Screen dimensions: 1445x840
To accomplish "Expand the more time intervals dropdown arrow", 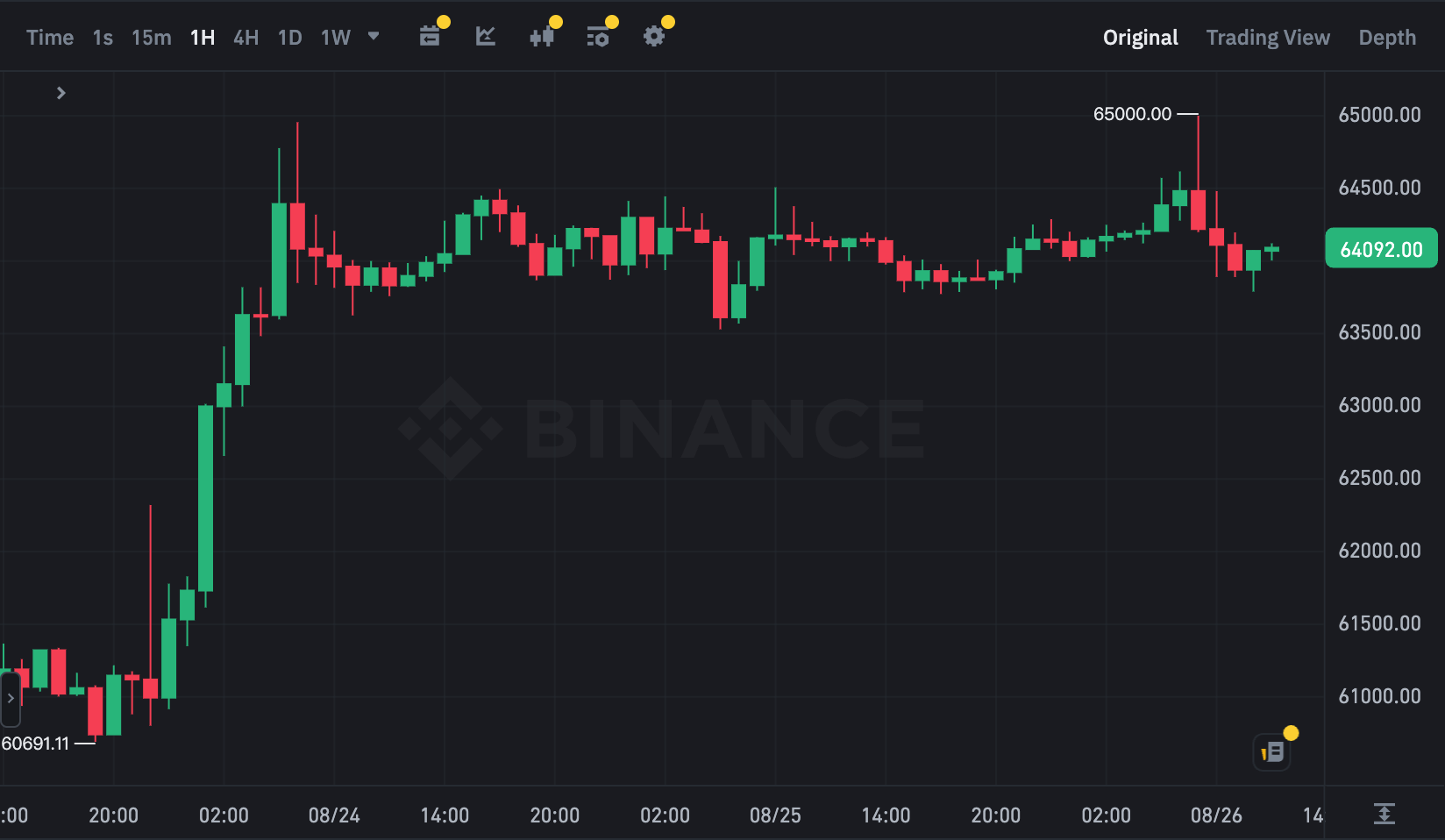I will (x=374, y=37).
